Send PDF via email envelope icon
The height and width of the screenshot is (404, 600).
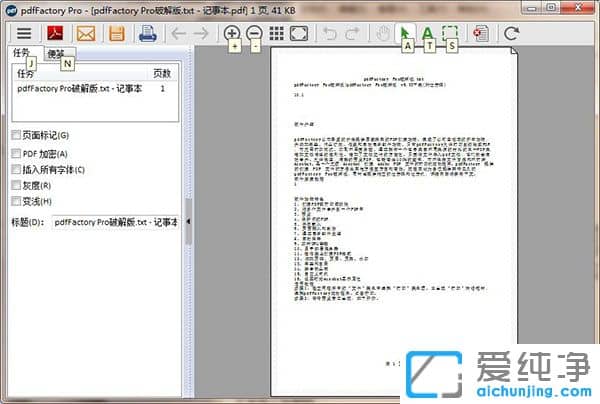pos(86,34)
